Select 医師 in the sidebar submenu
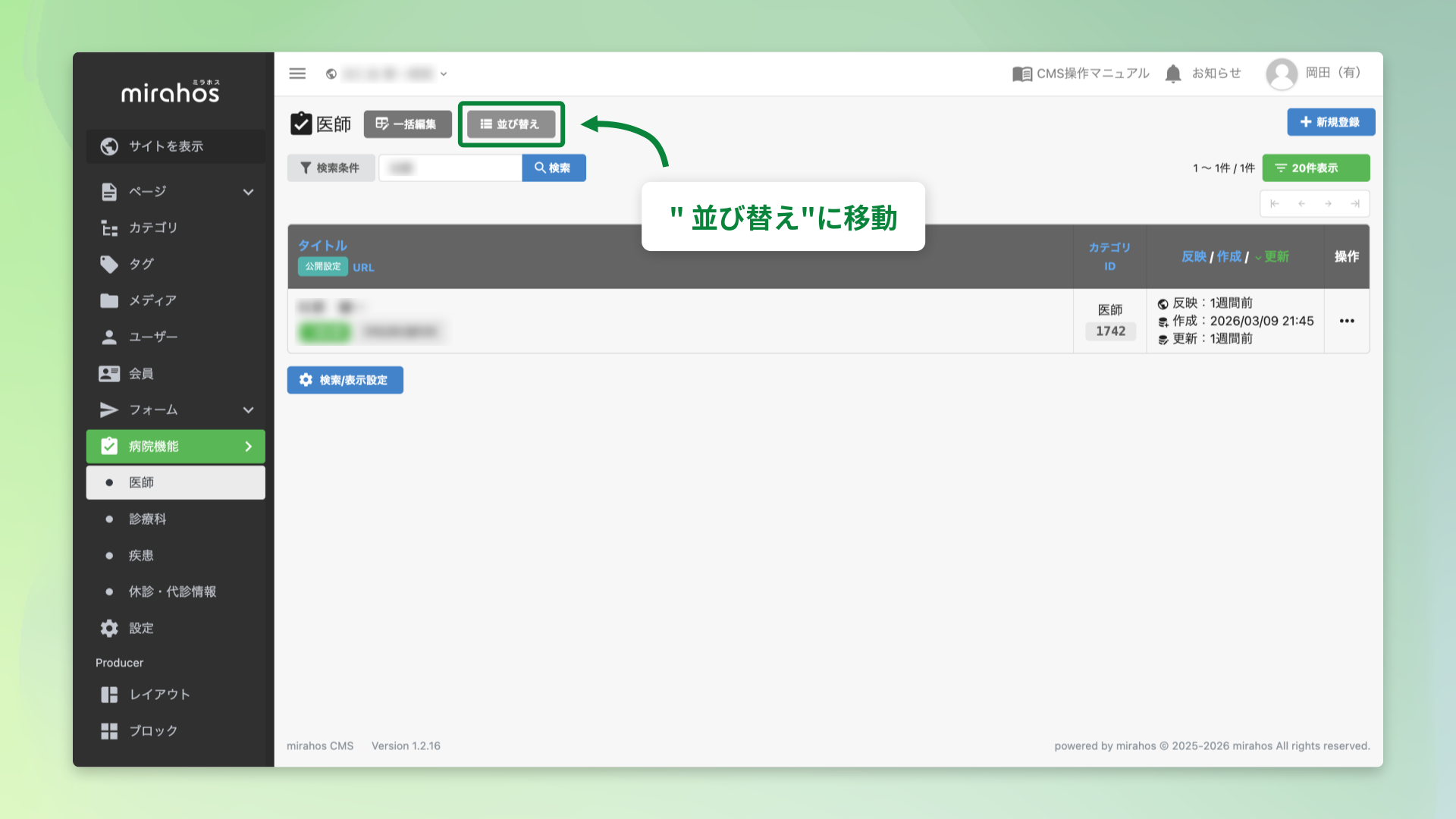 click(x=176, y=482)
